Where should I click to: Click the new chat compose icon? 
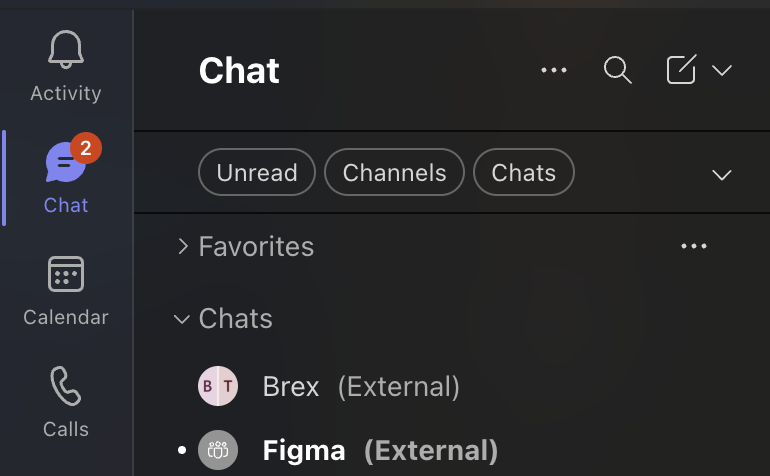[x=681, y=70]
